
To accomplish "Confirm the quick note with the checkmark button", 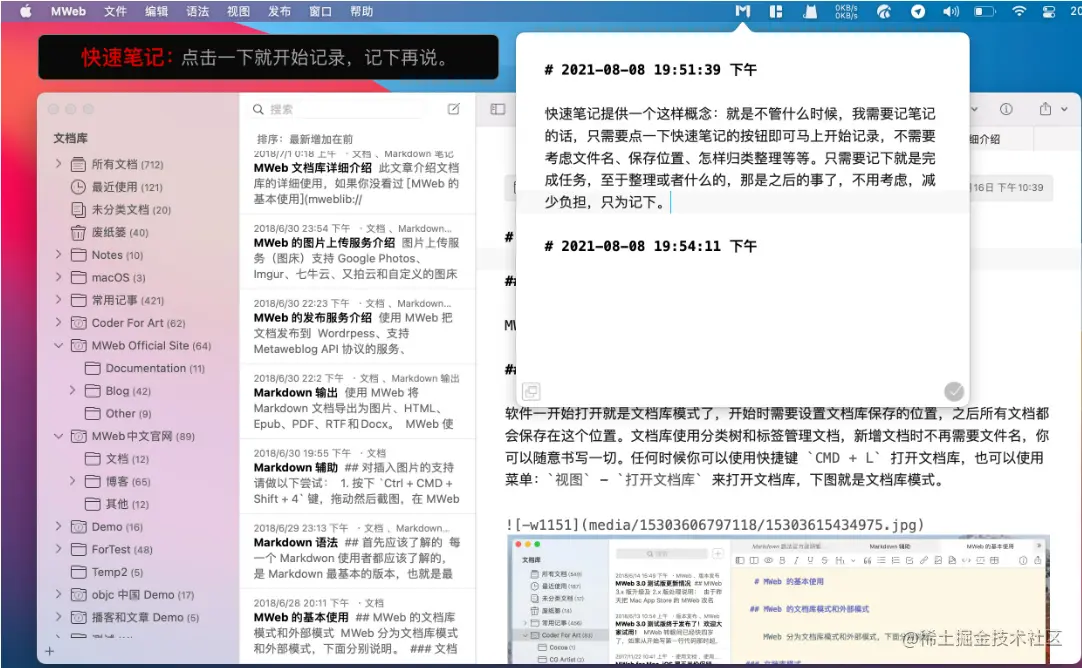I will coord(954,392).
